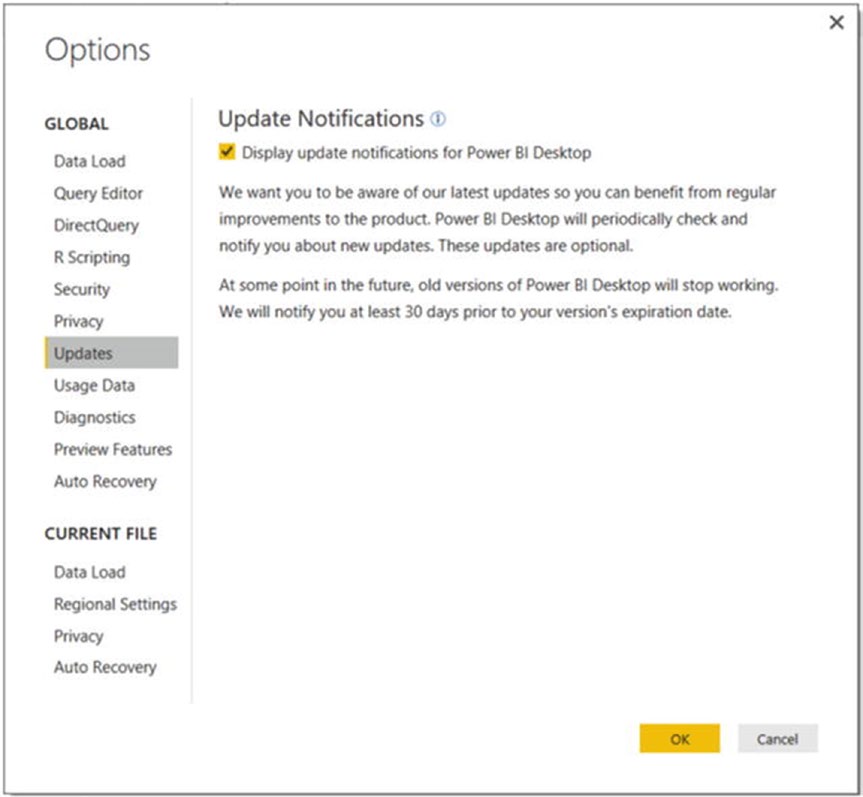The image size is (863, 797).
Task: Select Regional Settings
Action: click(x=116, y=604)
